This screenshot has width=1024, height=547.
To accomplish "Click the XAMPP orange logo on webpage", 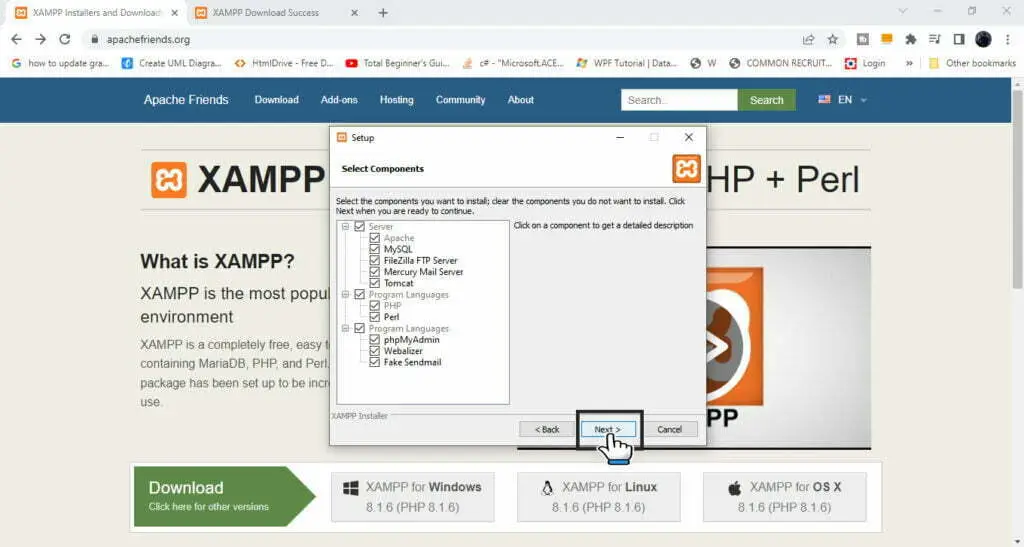I will [x=169, y=180].
